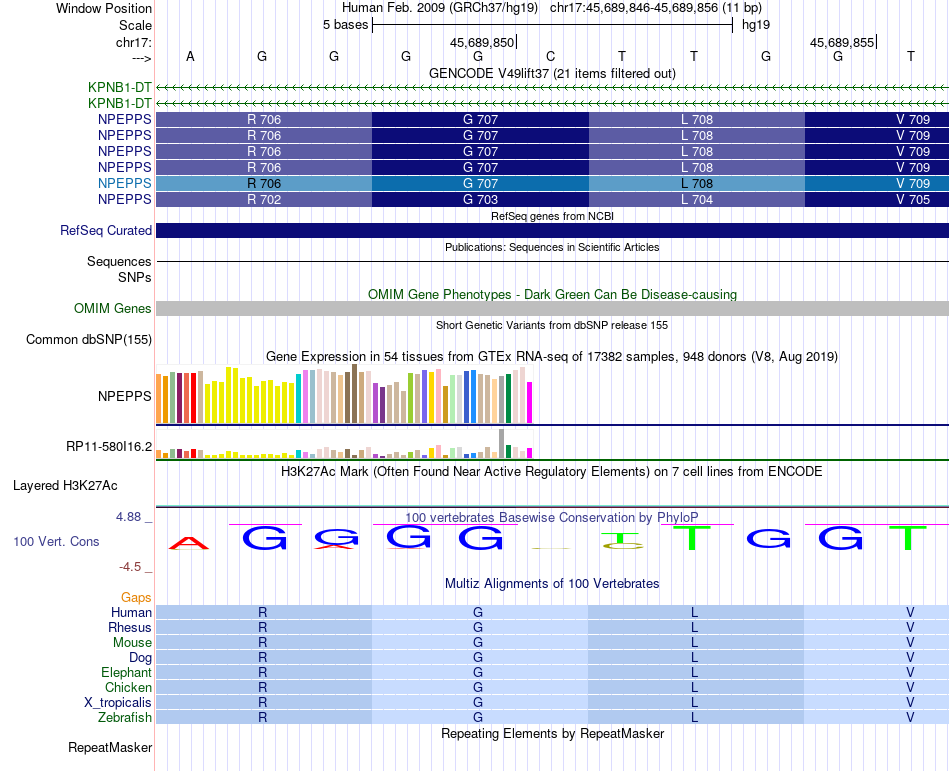The width and height of the screenshot is (950, 771).
Task: Click the dark blue RefSeq Curated bar
Action: coord(552,231)
